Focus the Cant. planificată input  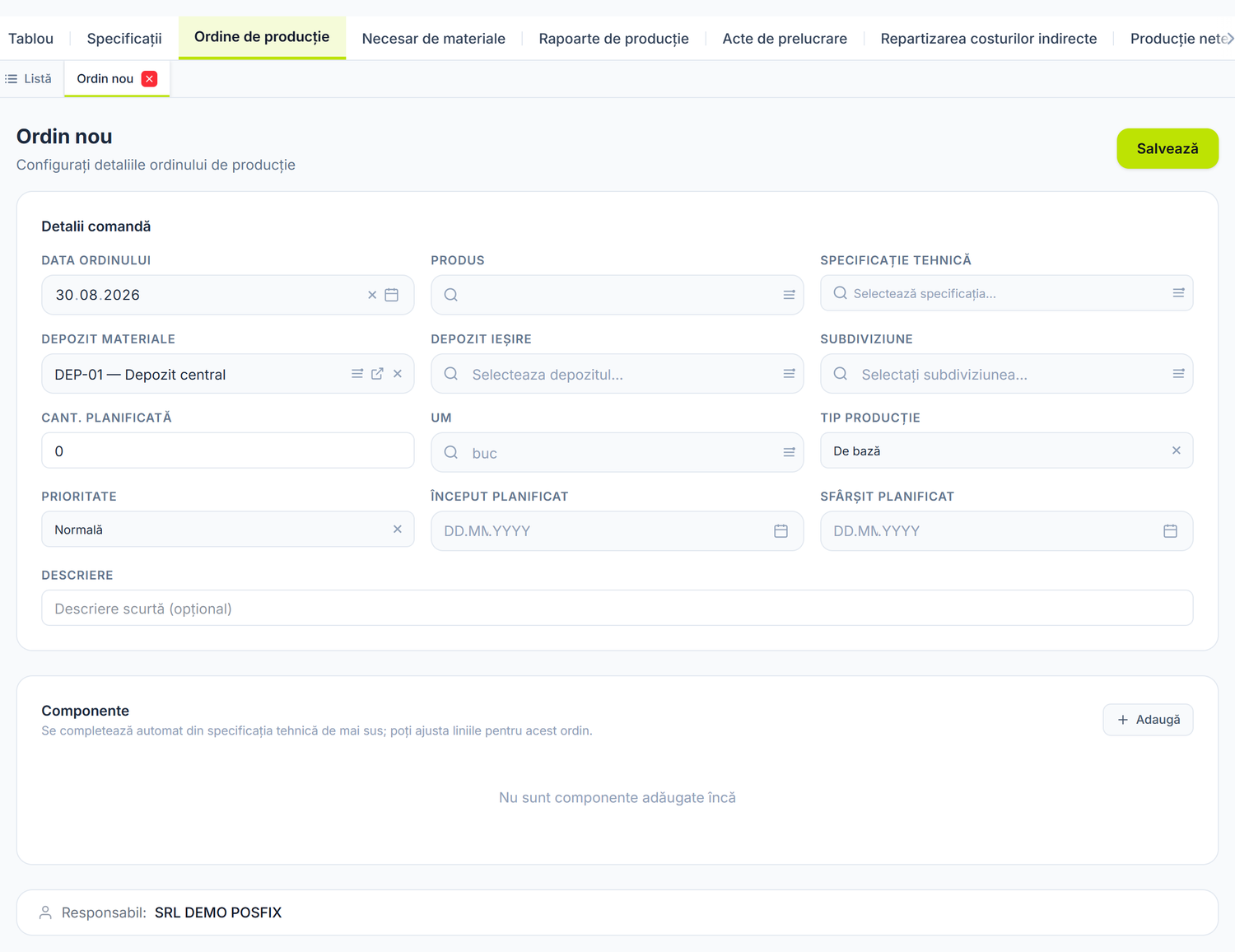[x=228, y=450]
